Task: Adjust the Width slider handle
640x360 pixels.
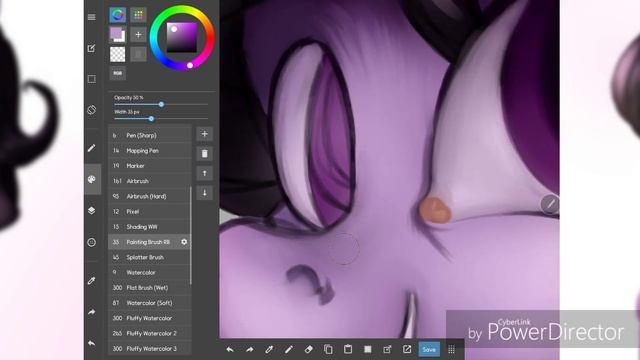Action: point(151,119)
